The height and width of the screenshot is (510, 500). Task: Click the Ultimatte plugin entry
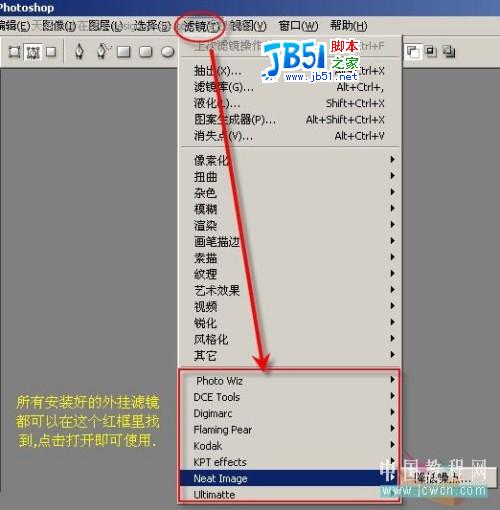click(289, 494)
